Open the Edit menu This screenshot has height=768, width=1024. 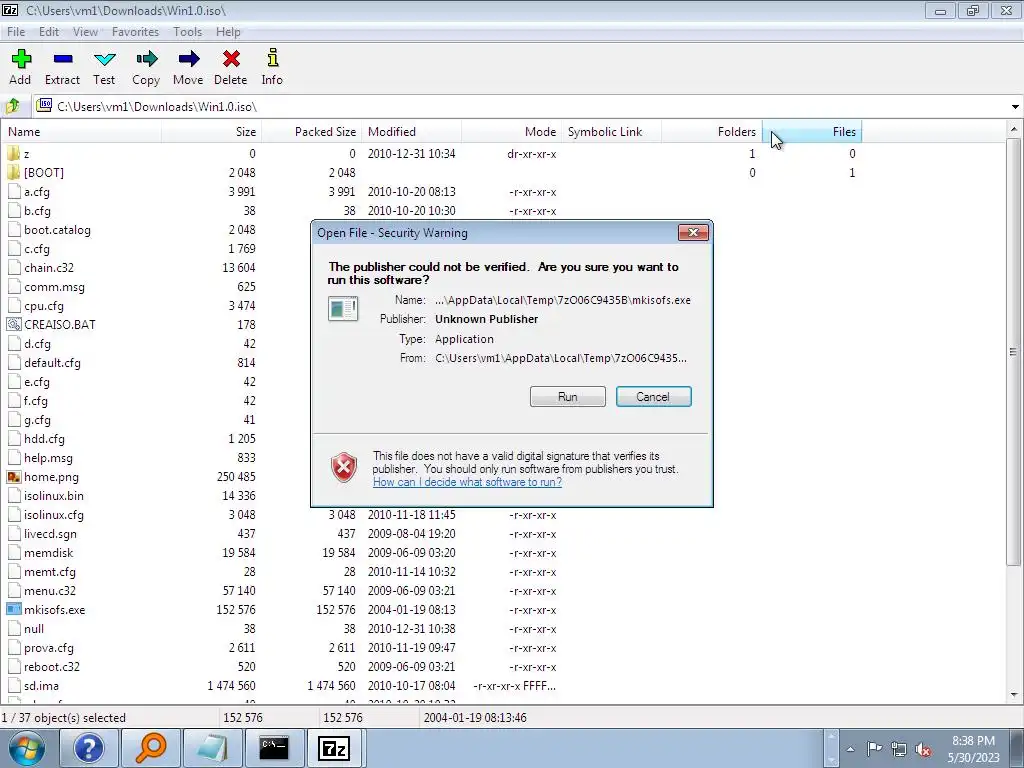click(x=49, y=31)
